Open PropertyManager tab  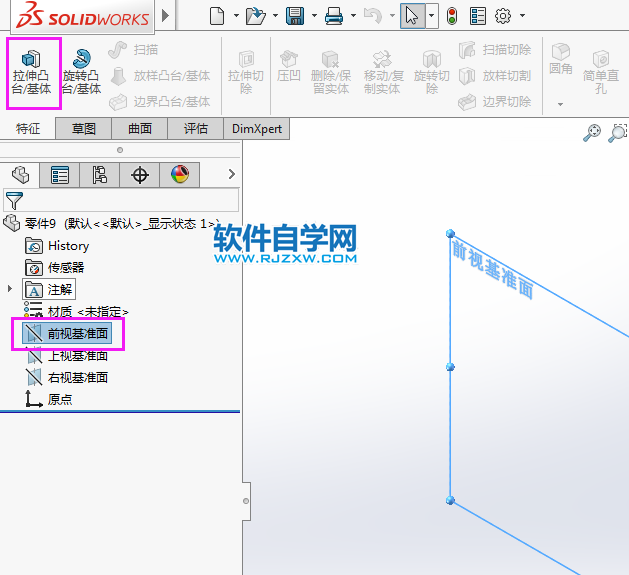pyautogui.click(x=60, y=175)
